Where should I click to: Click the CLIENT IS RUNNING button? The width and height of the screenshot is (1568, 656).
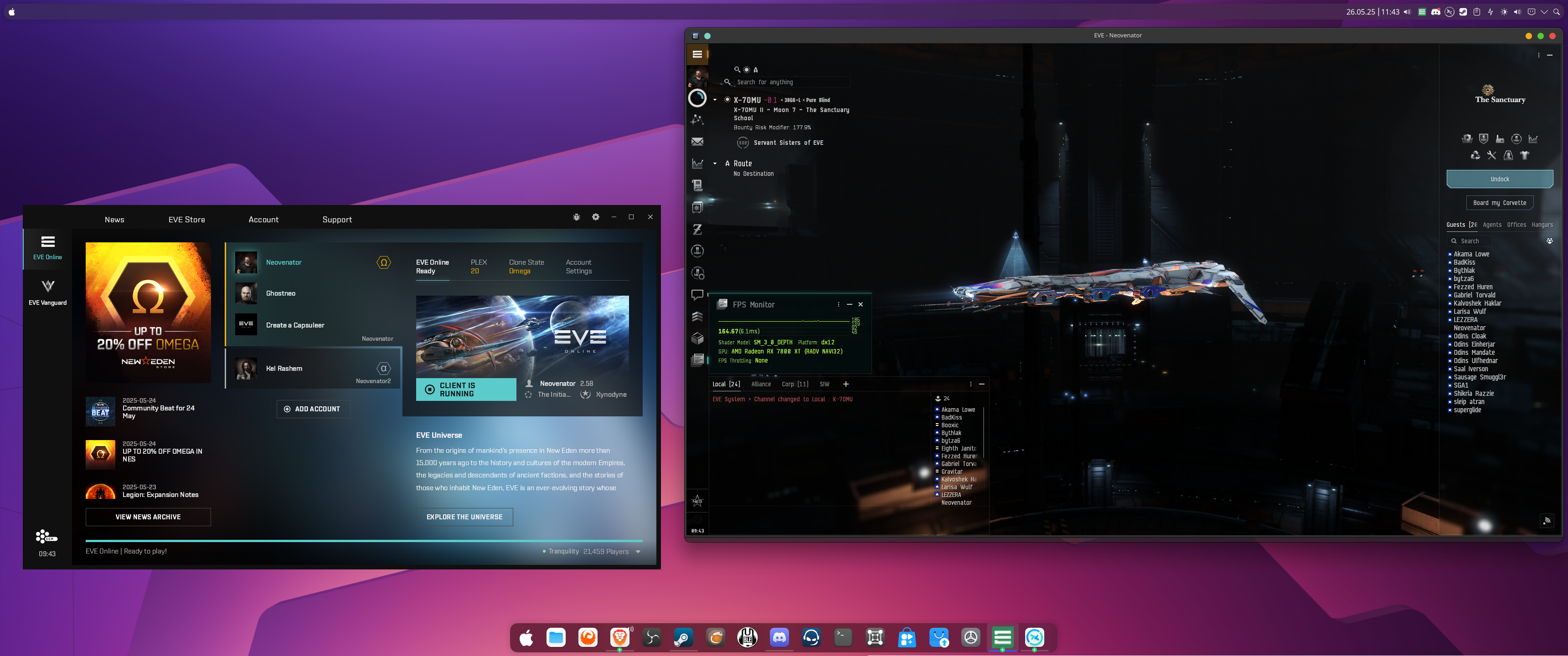pyautogui.click(x=466, y=389)
